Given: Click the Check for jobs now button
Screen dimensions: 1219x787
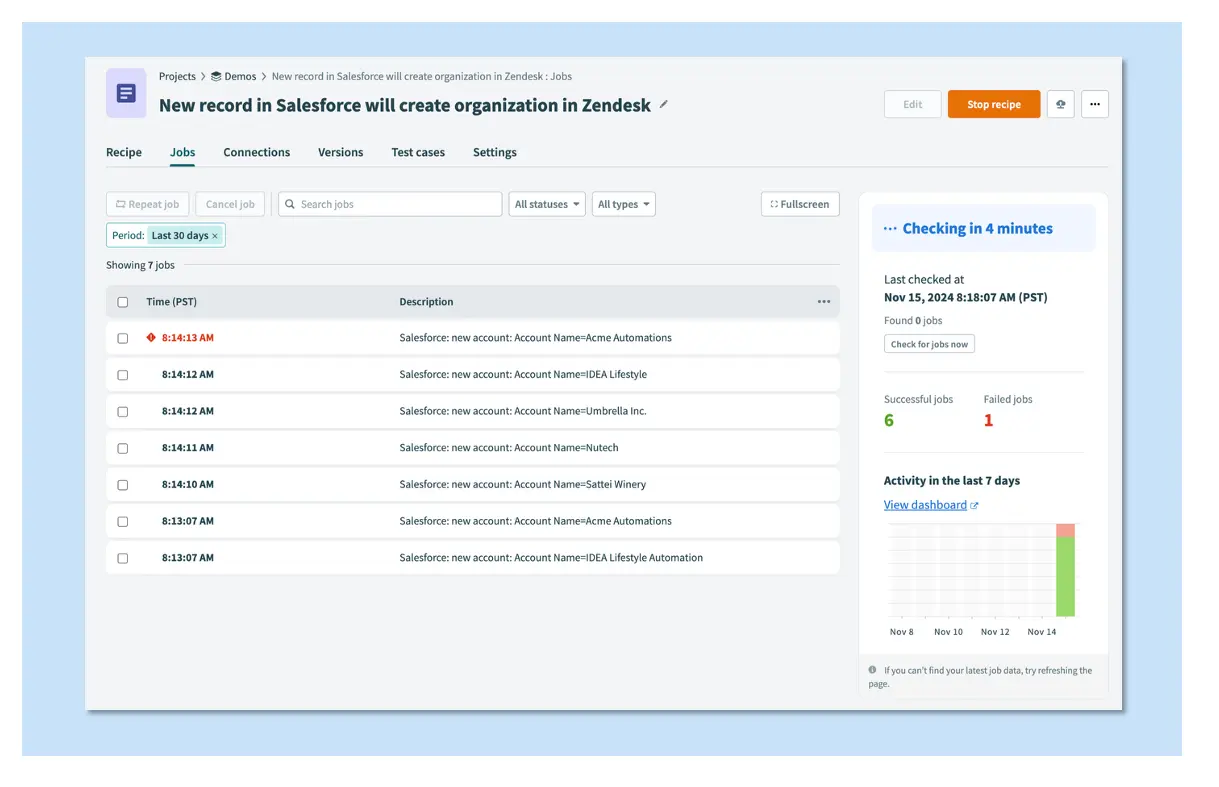Looking at the screenshot, I should pyautogui.click(x=928, y=343).
